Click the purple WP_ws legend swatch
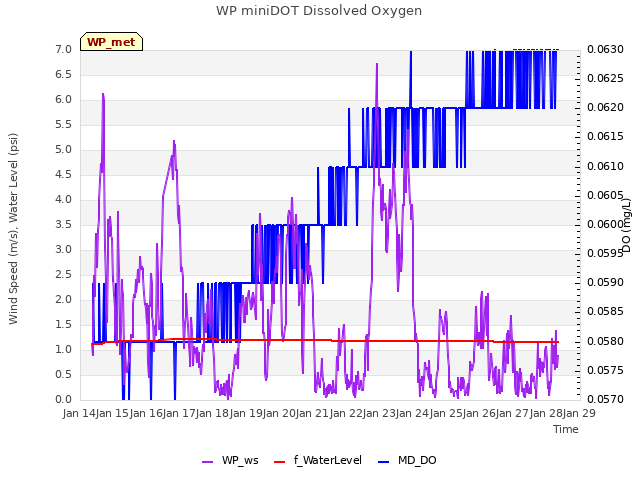 [x=207, y=462]
